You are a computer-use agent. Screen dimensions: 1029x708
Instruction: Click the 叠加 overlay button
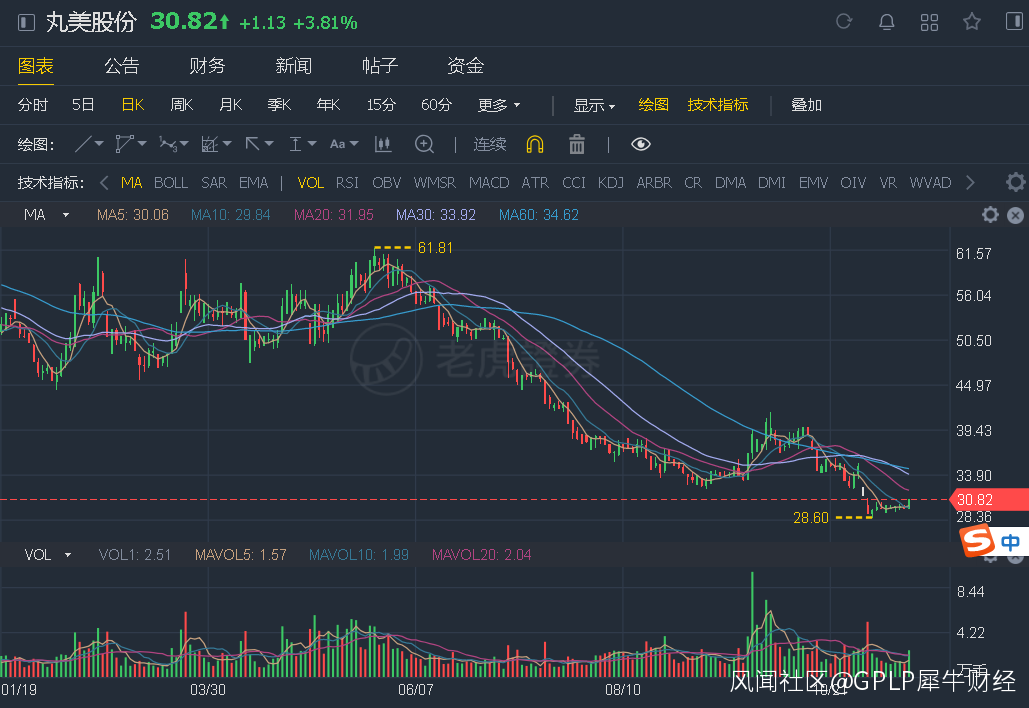806,105
